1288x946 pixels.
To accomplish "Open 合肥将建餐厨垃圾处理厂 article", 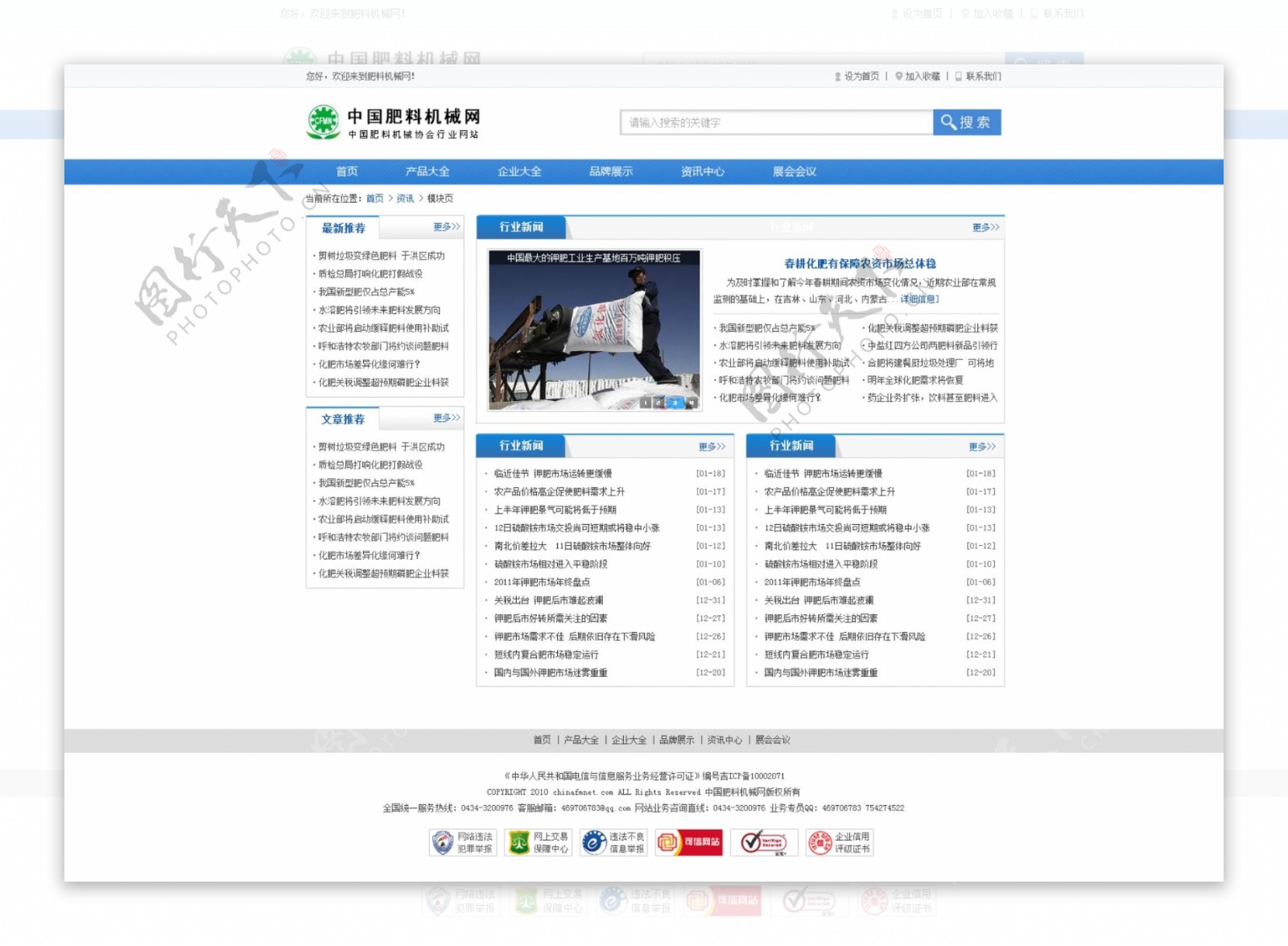I will click(x=931, y=363).
